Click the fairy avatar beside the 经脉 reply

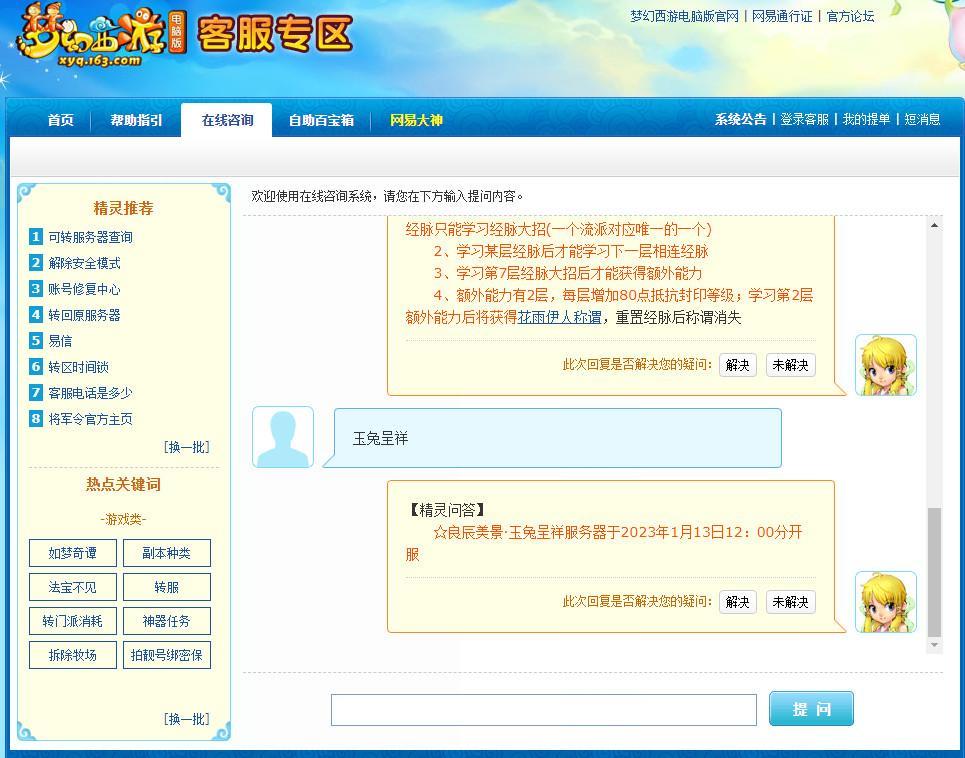coord(886,365)
